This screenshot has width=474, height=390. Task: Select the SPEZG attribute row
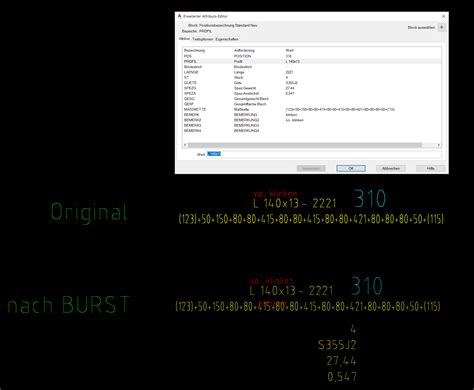(312, 88)
